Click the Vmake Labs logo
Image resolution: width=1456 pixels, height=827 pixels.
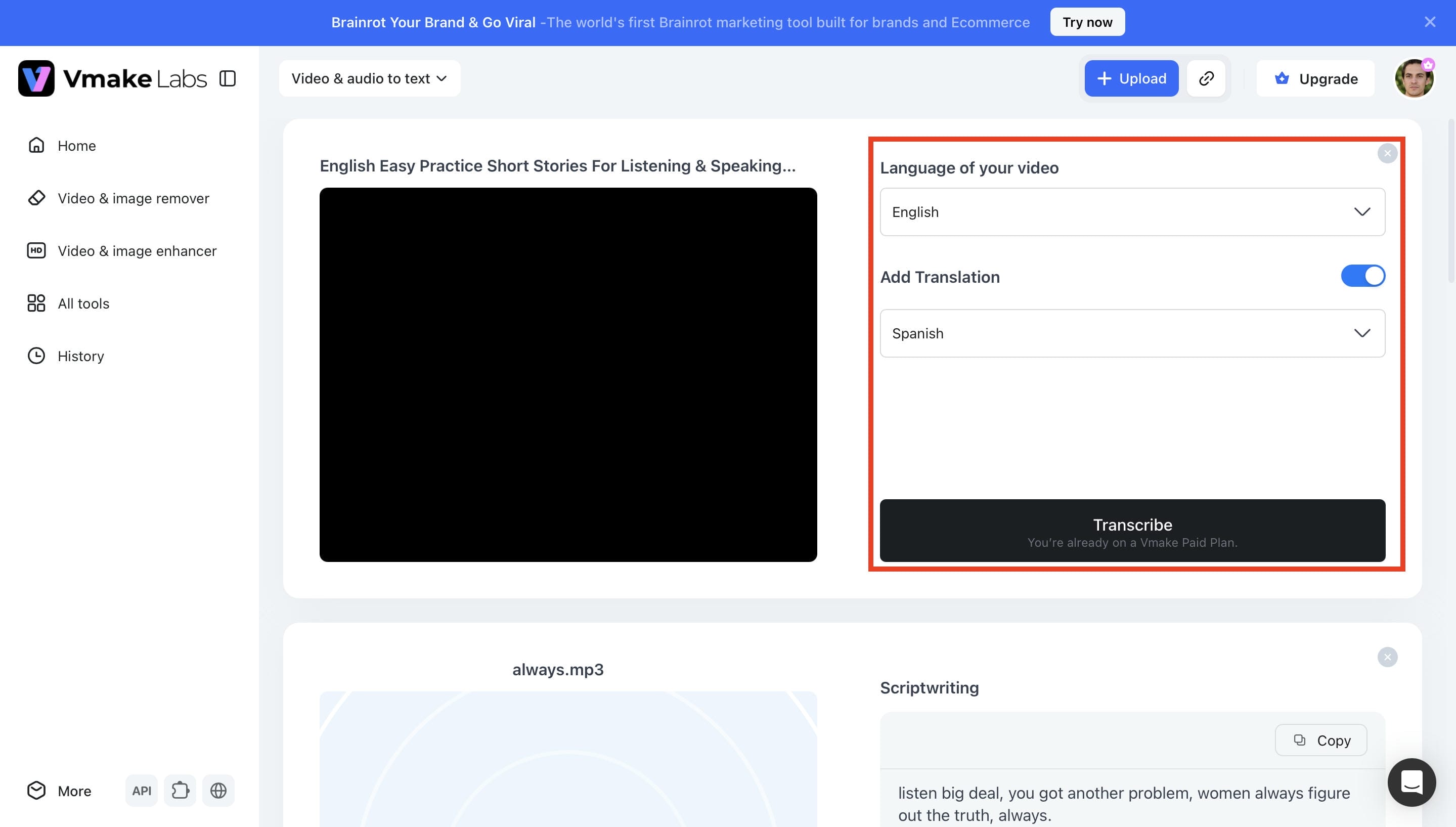pos(112,78)
